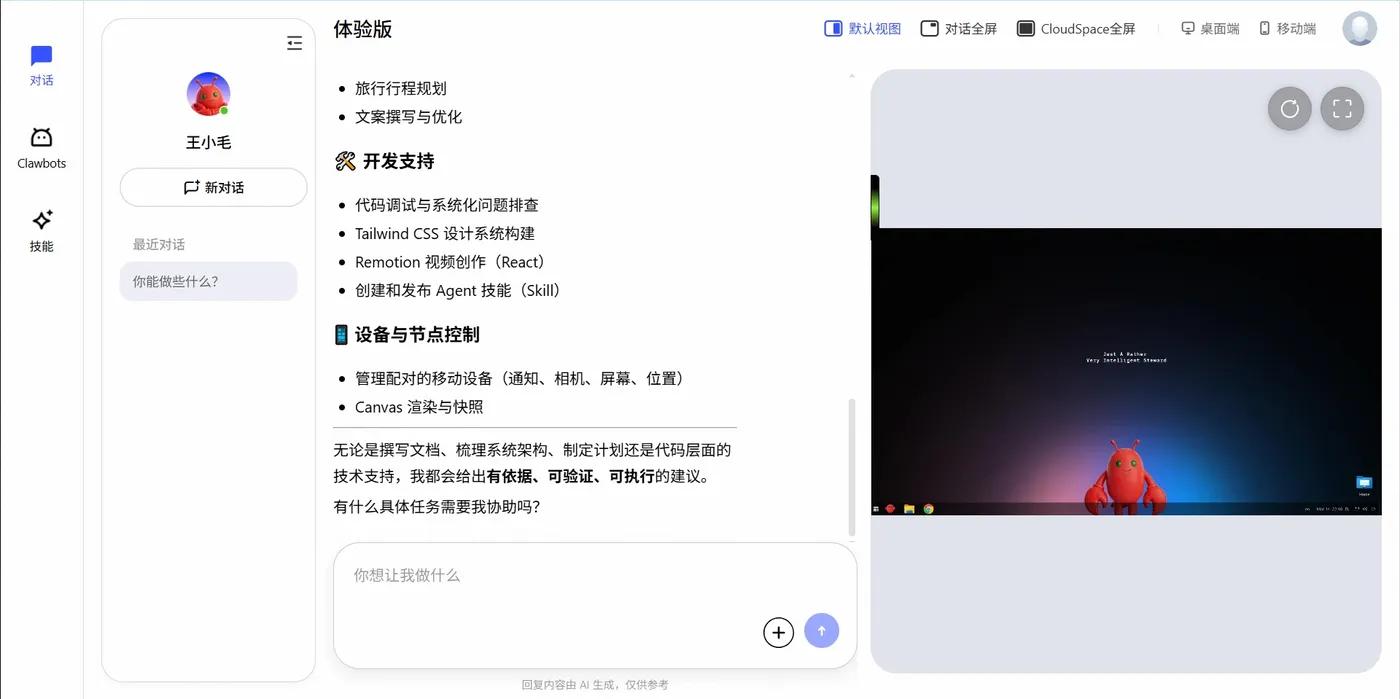This screenshot has width=1400, height=699.
Task: Open the Clawbots sidebar icon
Action: point(41,149)
